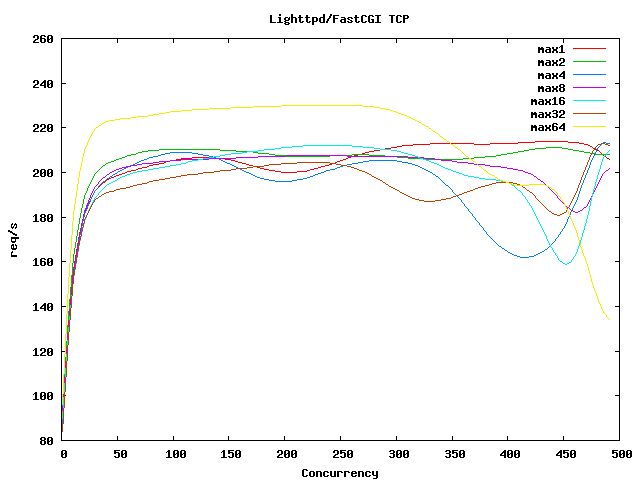Click the max16 legend label
Image resolution: width=640 pixels, height=480 pixels.
pyautogui.click(x=548, y=101)
